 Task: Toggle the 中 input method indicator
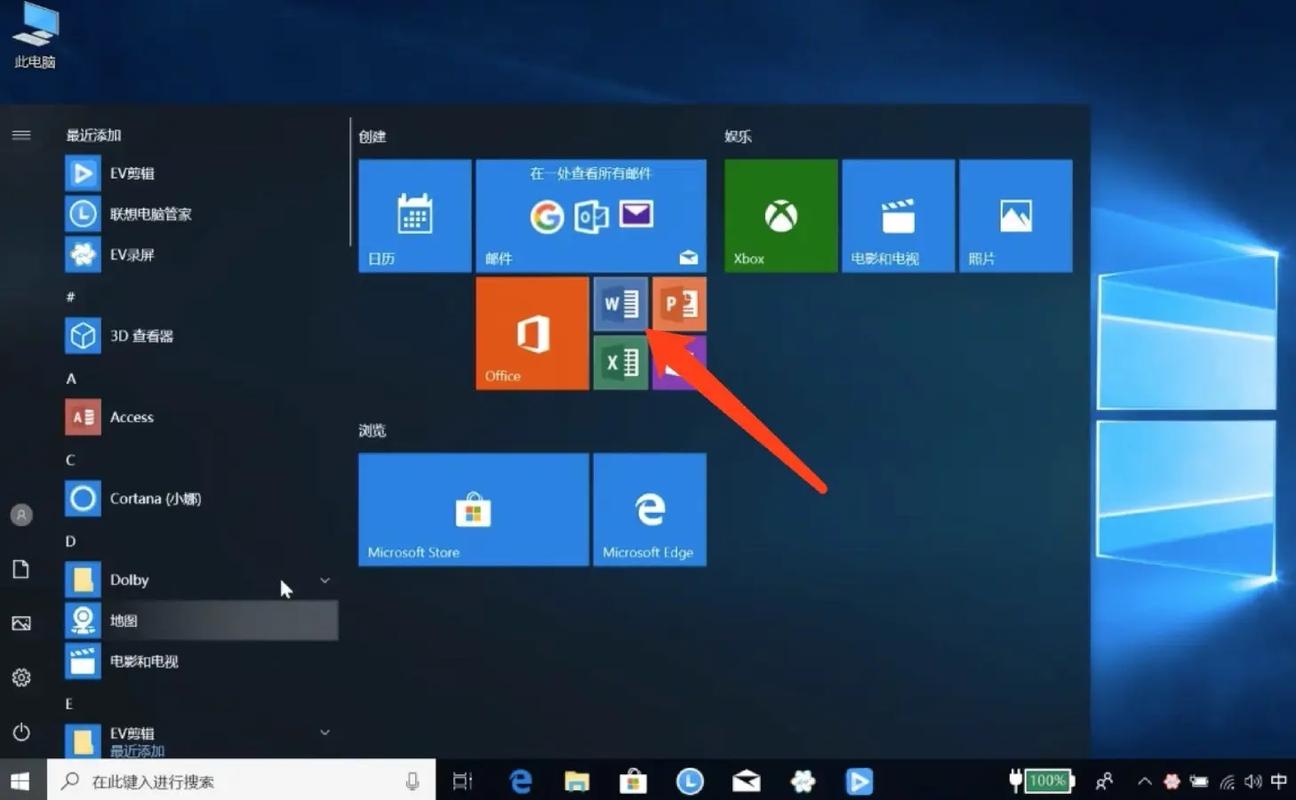point(1279,781)
